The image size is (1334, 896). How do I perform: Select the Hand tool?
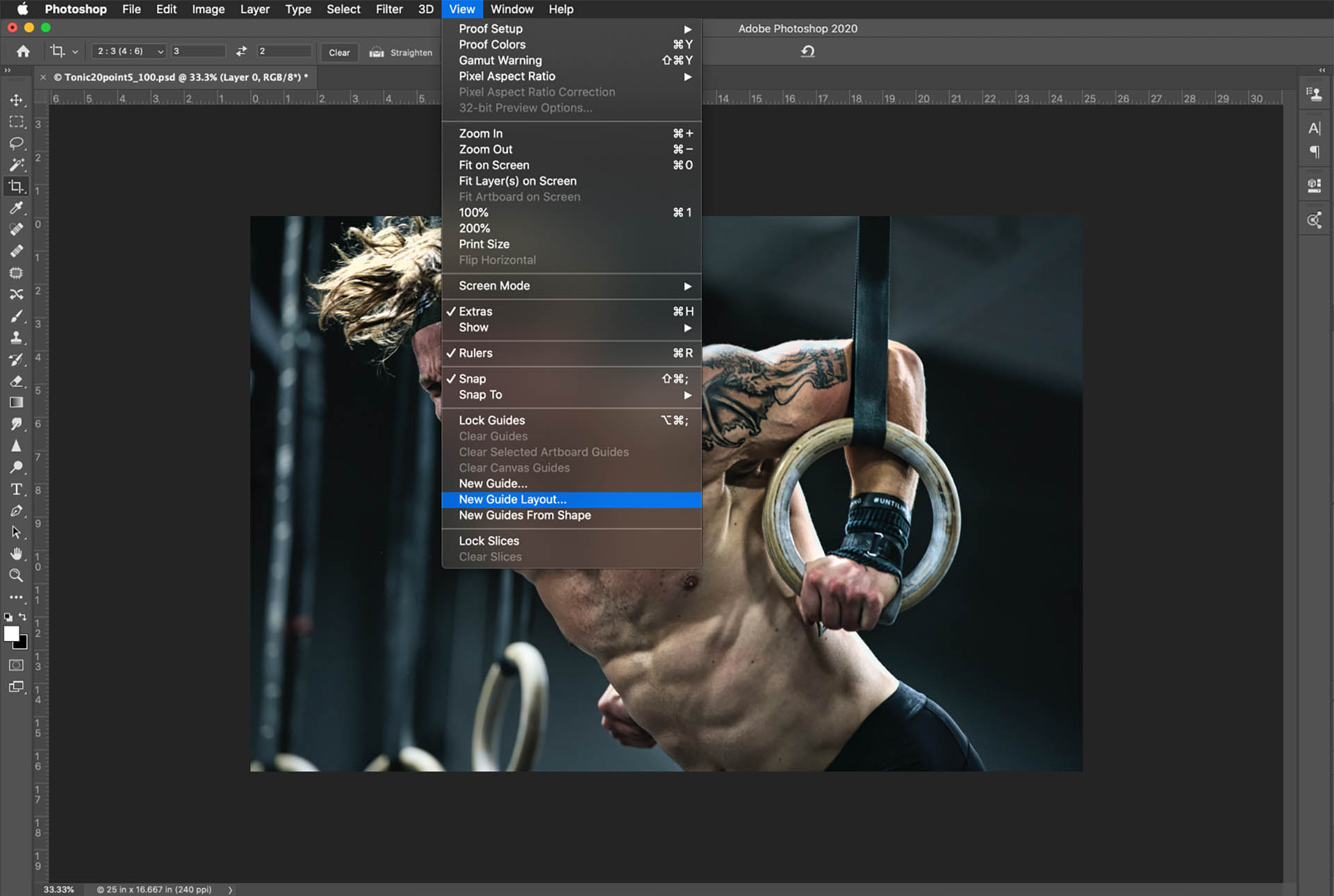point(16,554)
